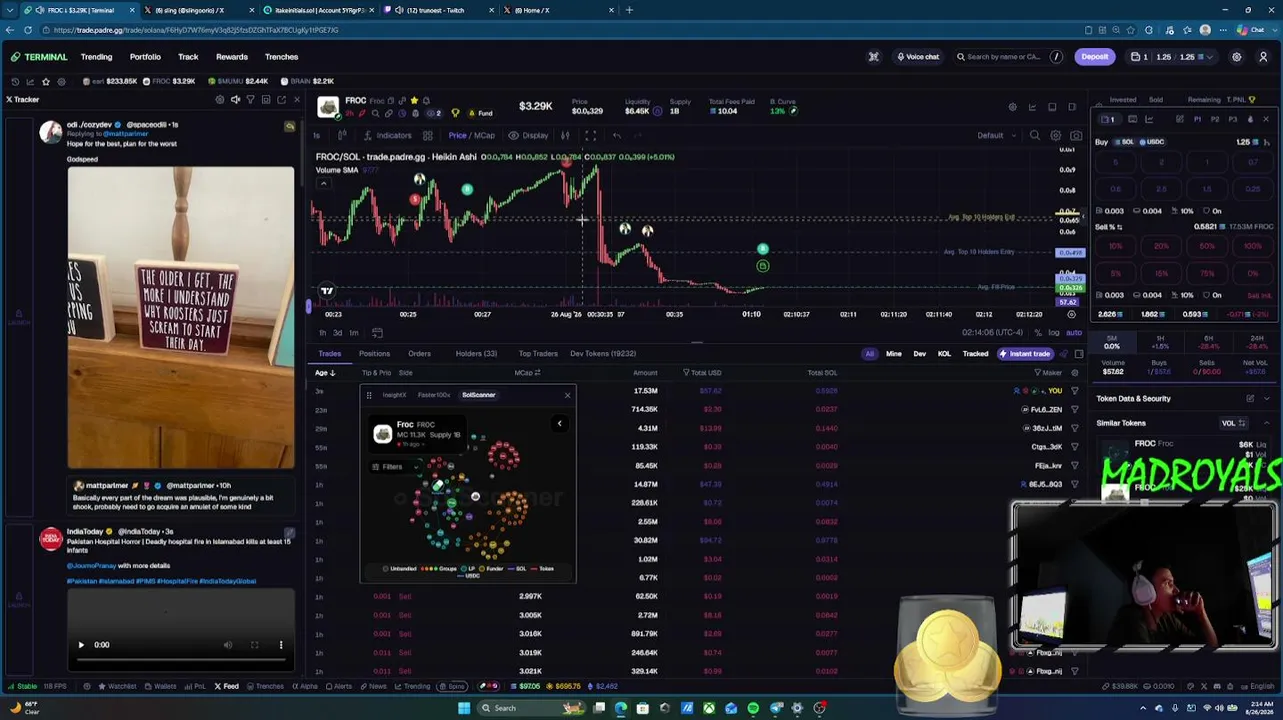Open chart settings gear
1283x720 pixels.
coord(1055,136)
